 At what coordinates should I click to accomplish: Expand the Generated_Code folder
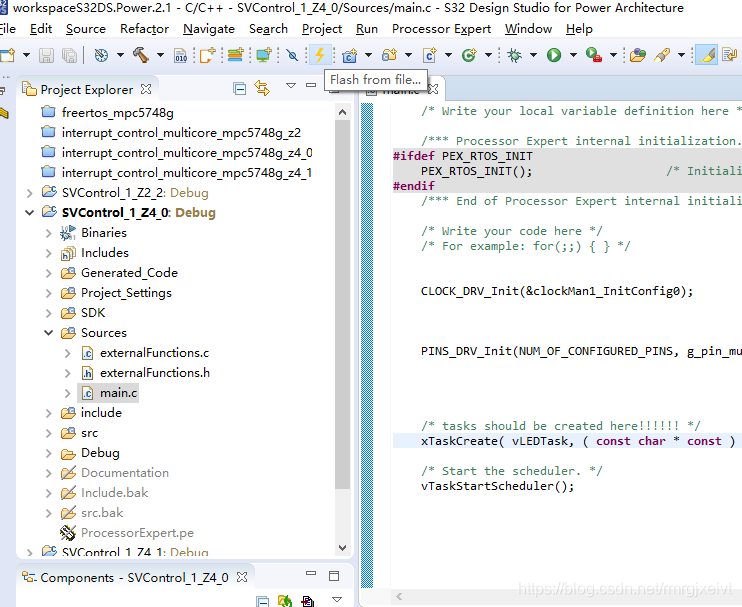point(49,273)
